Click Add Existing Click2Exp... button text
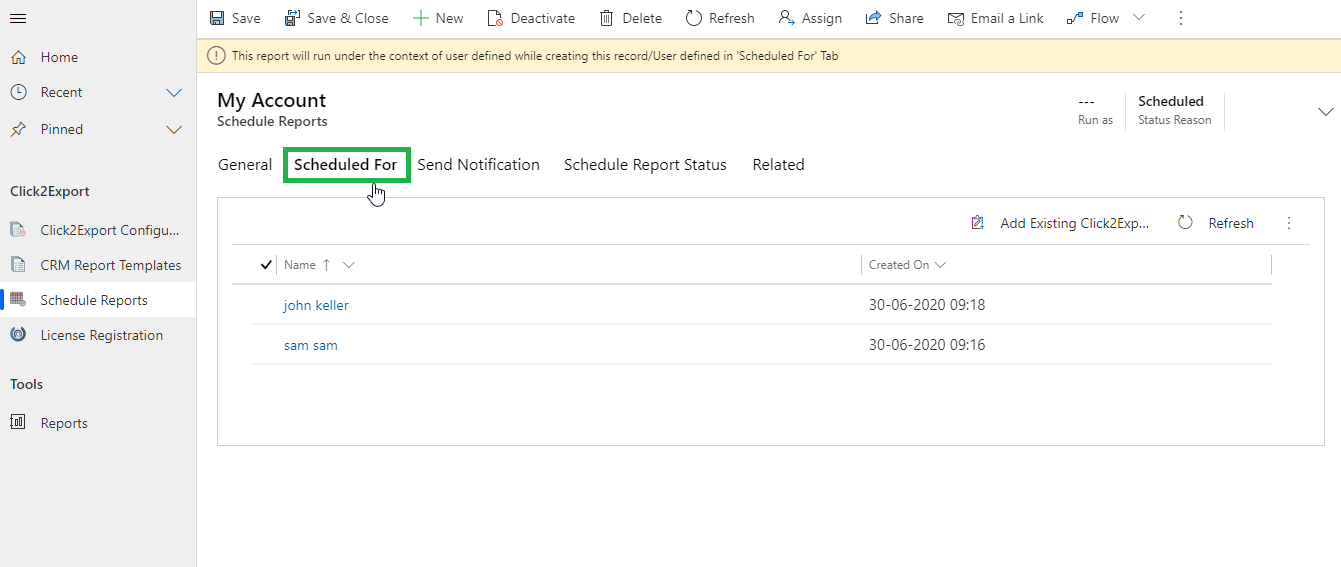The width and height of the screenshot is (1341, 567). point(1075,223)
